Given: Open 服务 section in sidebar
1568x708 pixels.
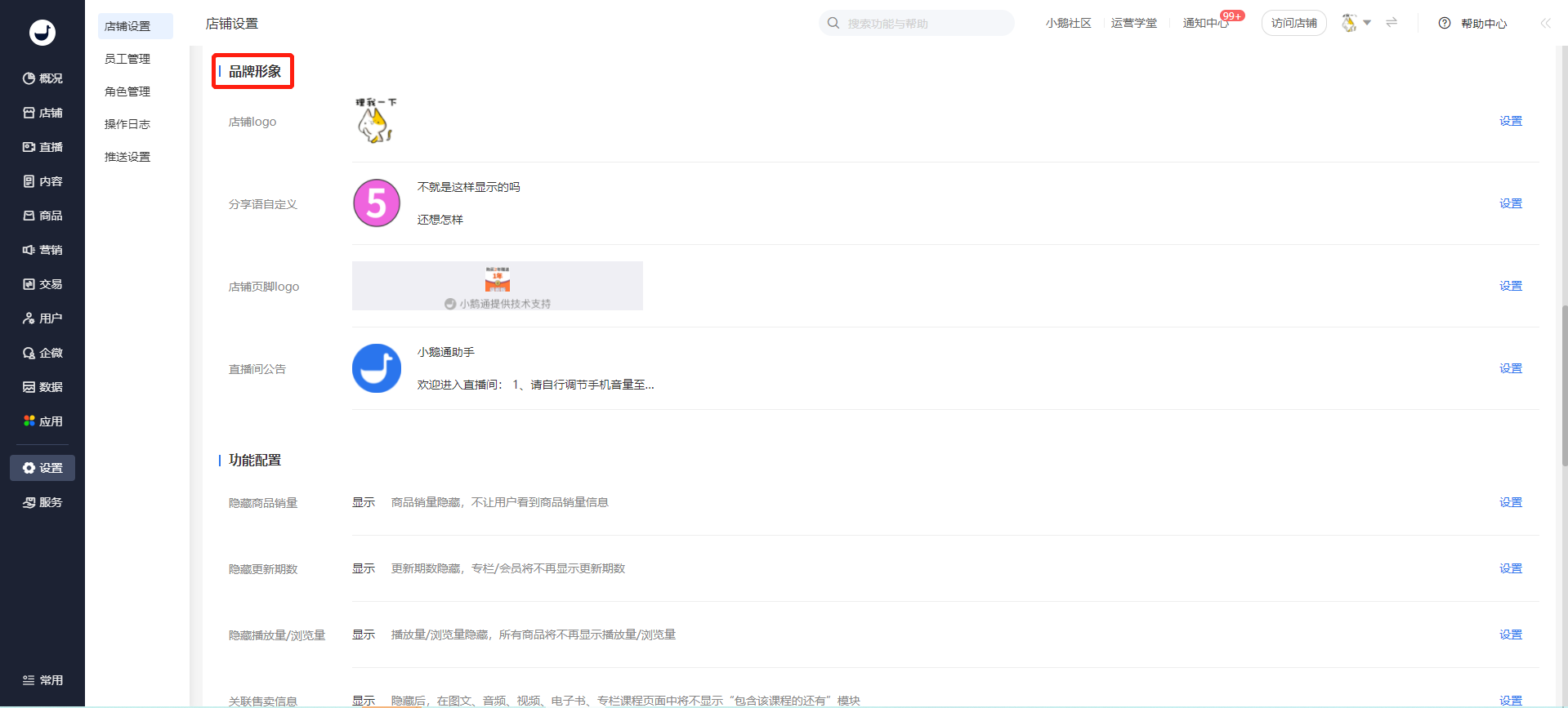Looking at the screenshot, I should pos(42,502).
